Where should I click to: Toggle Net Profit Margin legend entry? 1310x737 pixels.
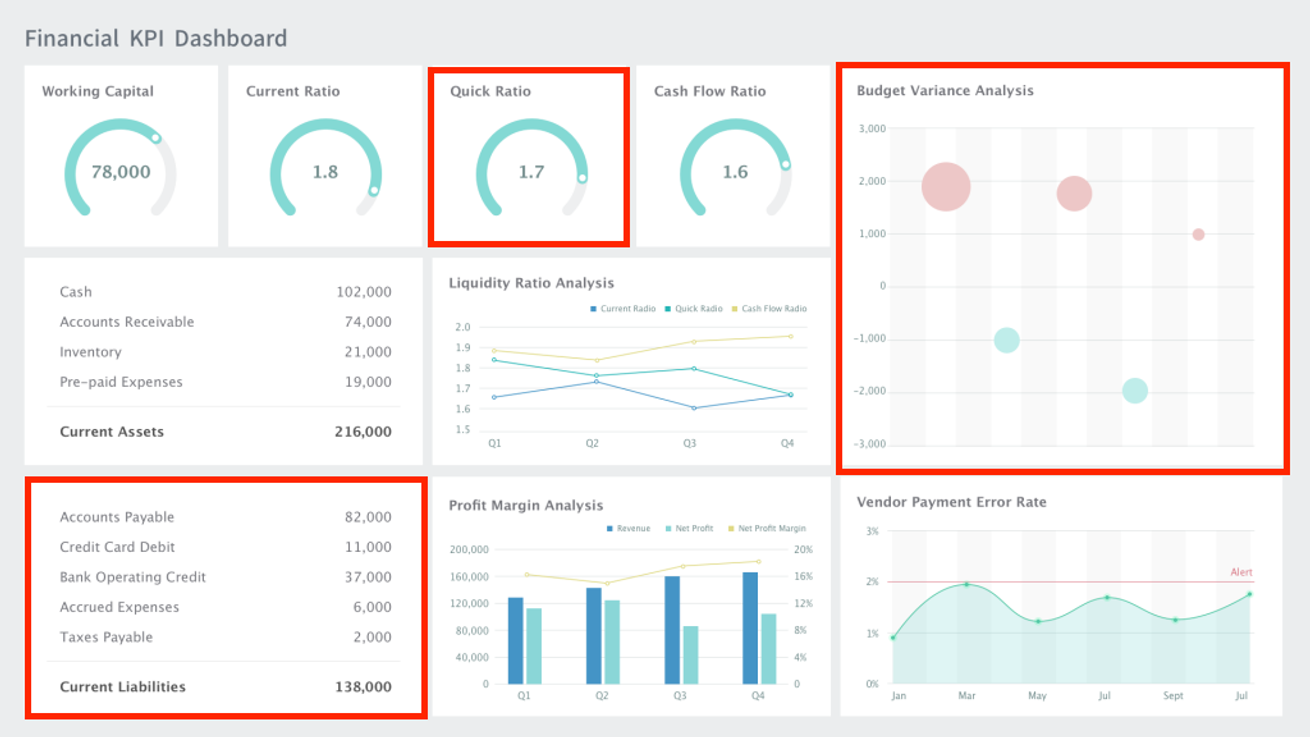(x=766, y=529)
